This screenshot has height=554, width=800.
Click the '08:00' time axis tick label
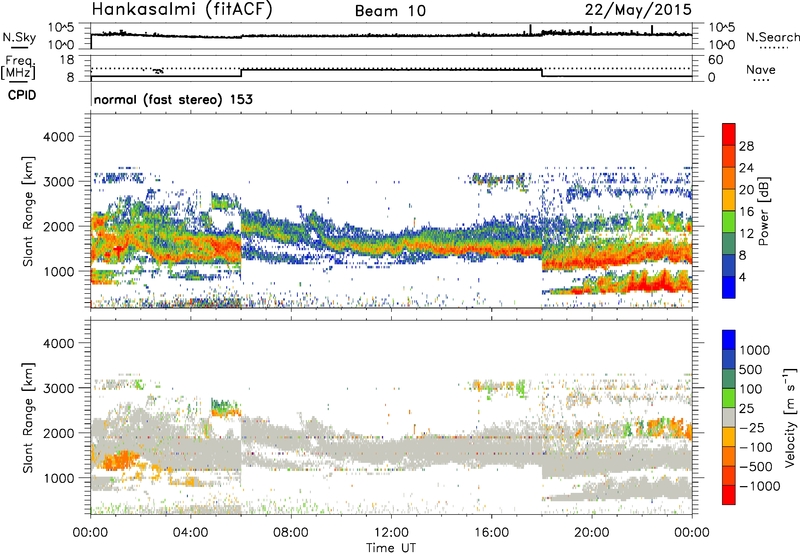291,533
